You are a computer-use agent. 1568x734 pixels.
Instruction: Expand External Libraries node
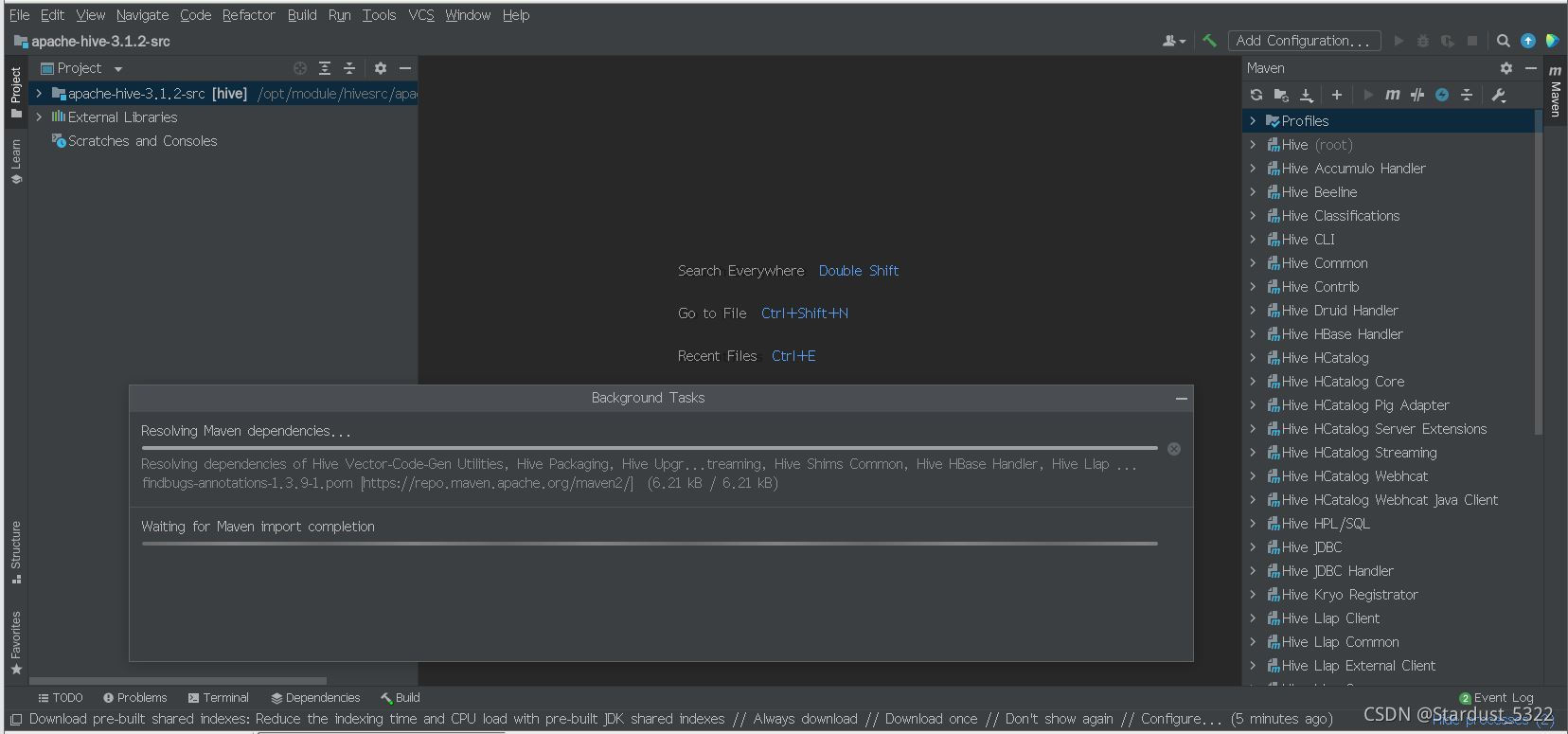(39, 117)
